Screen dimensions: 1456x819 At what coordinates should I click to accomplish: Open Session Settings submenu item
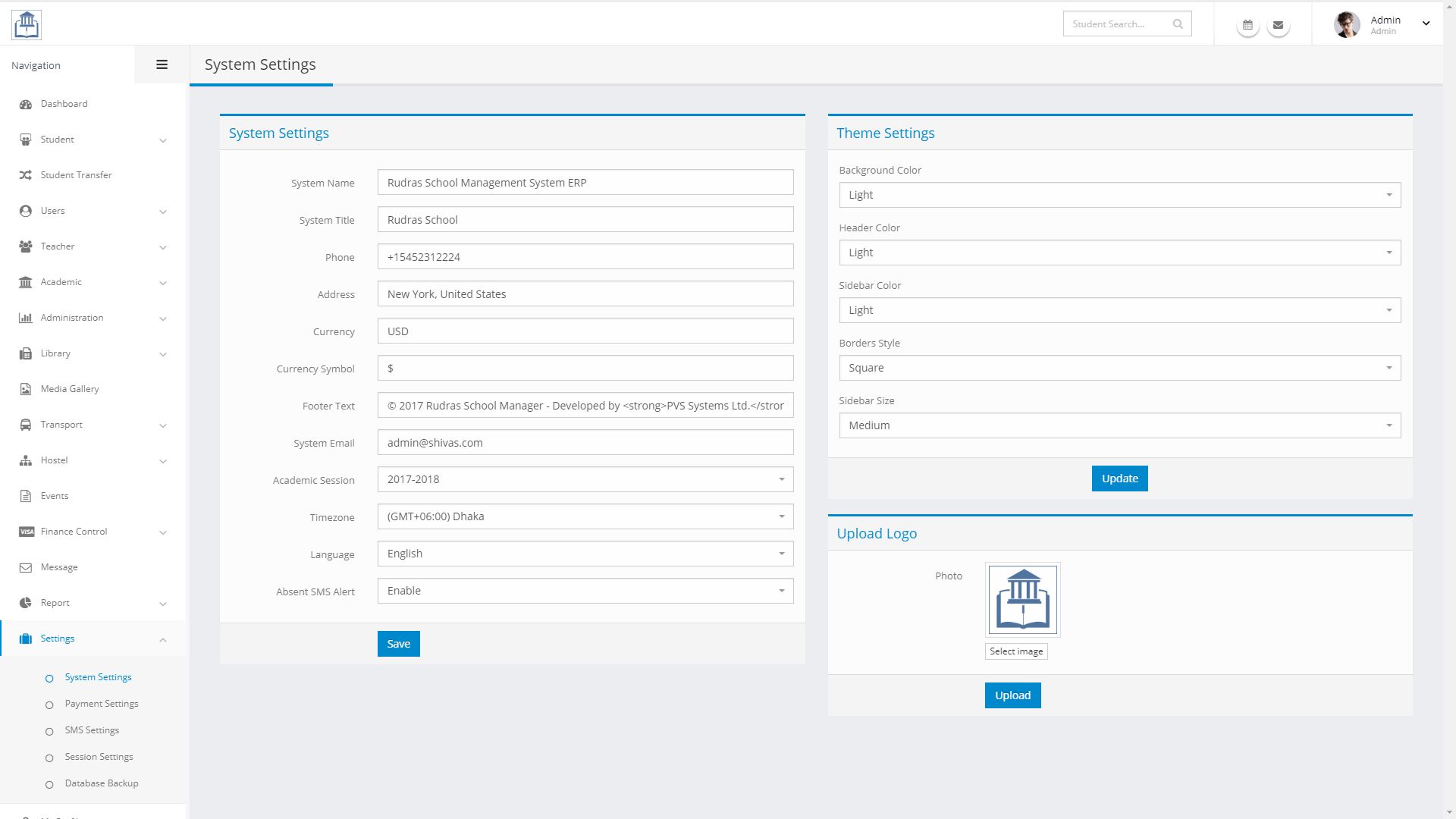(x=99, y=757)
